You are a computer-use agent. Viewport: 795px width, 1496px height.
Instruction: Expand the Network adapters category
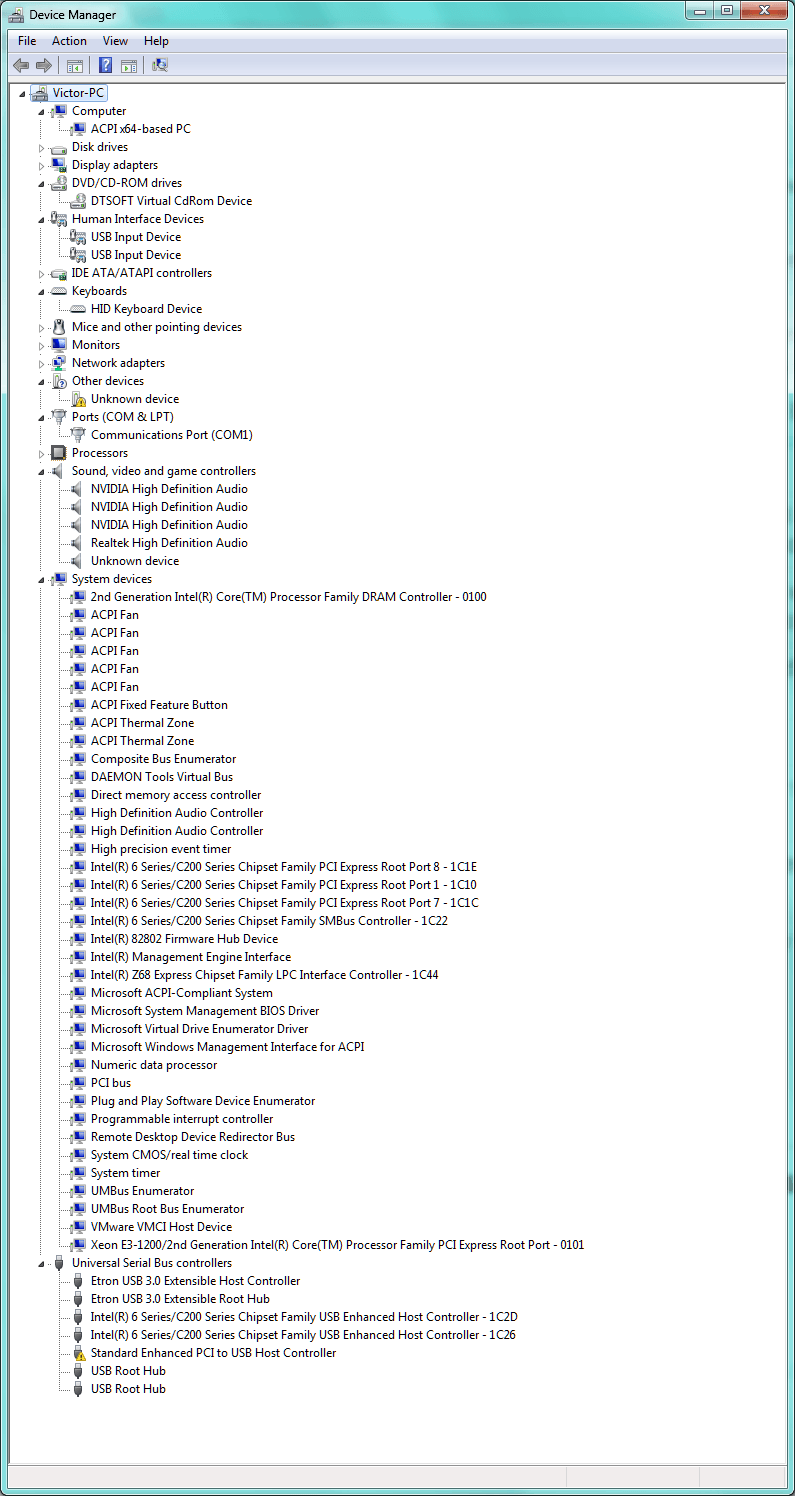point(42,364)
